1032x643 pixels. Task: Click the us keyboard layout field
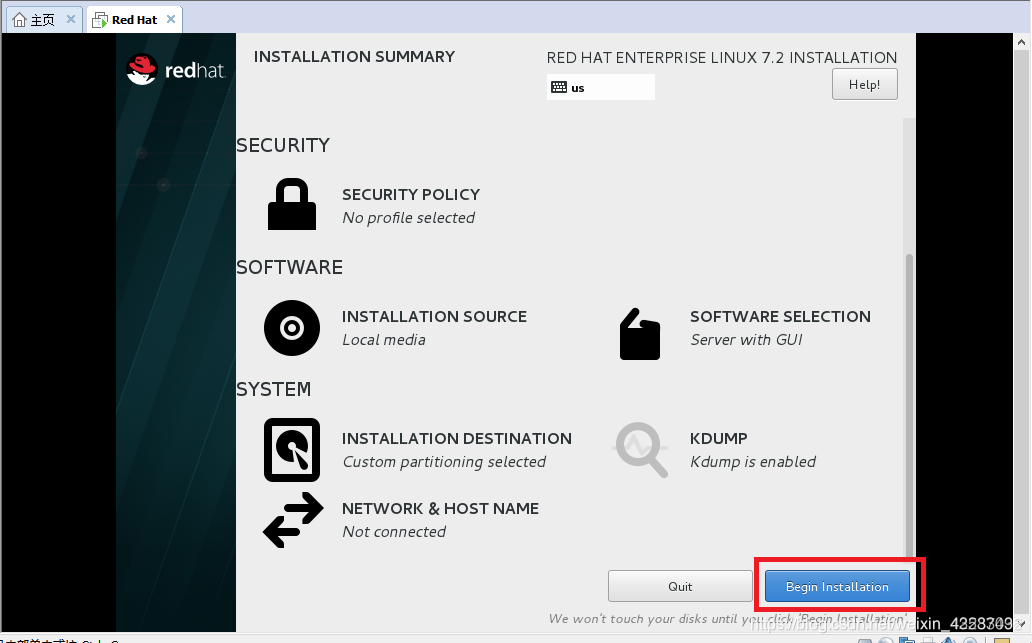(601, 87)
